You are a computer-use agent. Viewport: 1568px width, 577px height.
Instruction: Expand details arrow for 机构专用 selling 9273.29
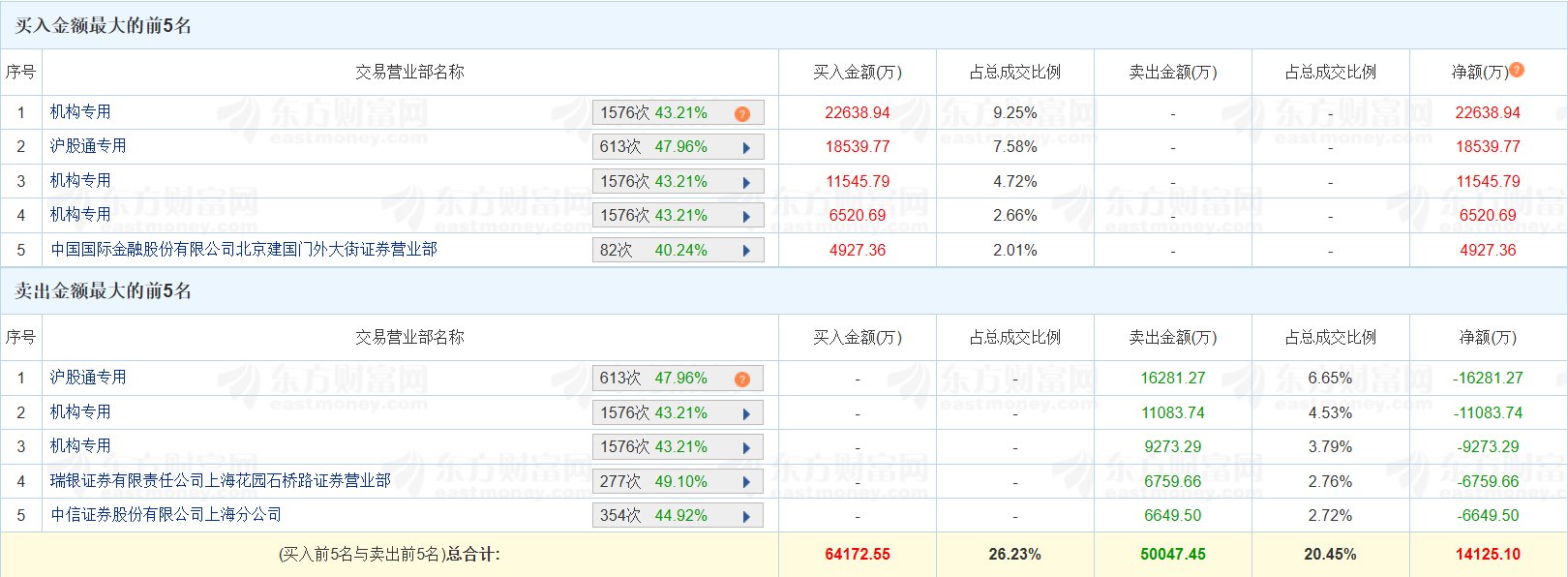pos(746,448)
